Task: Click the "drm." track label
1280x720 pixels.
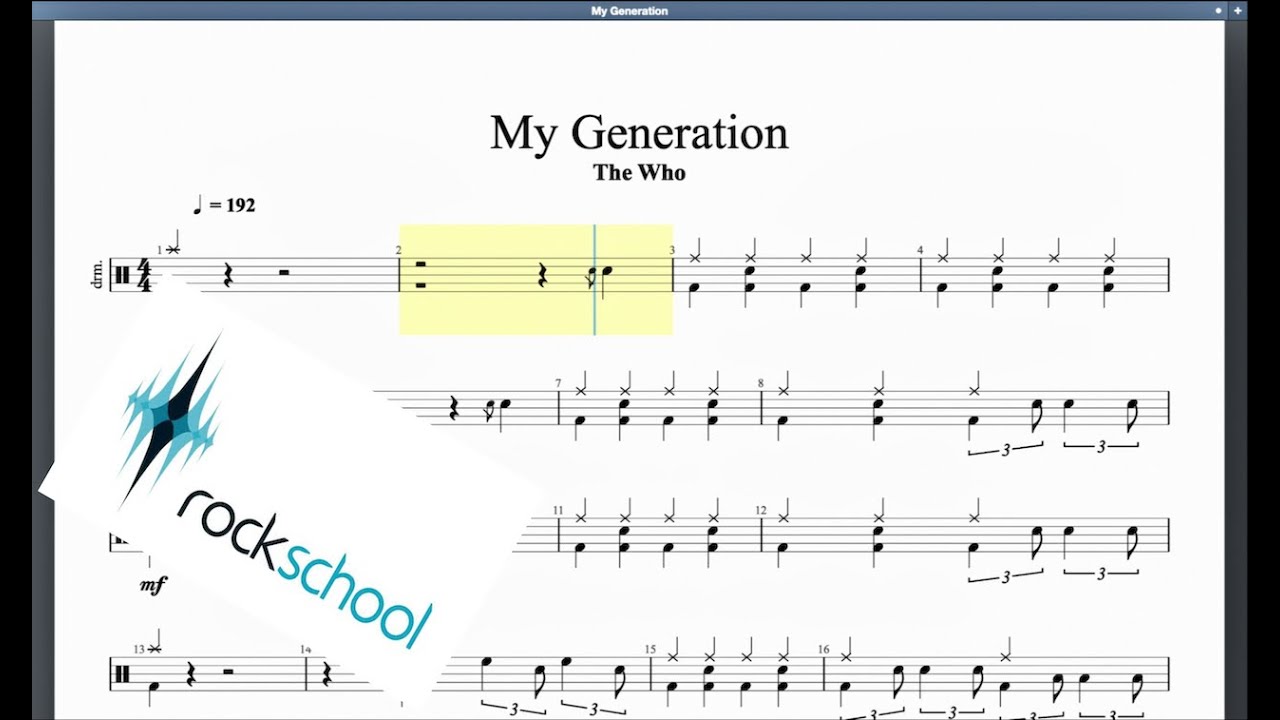Action: pos(97,275)
